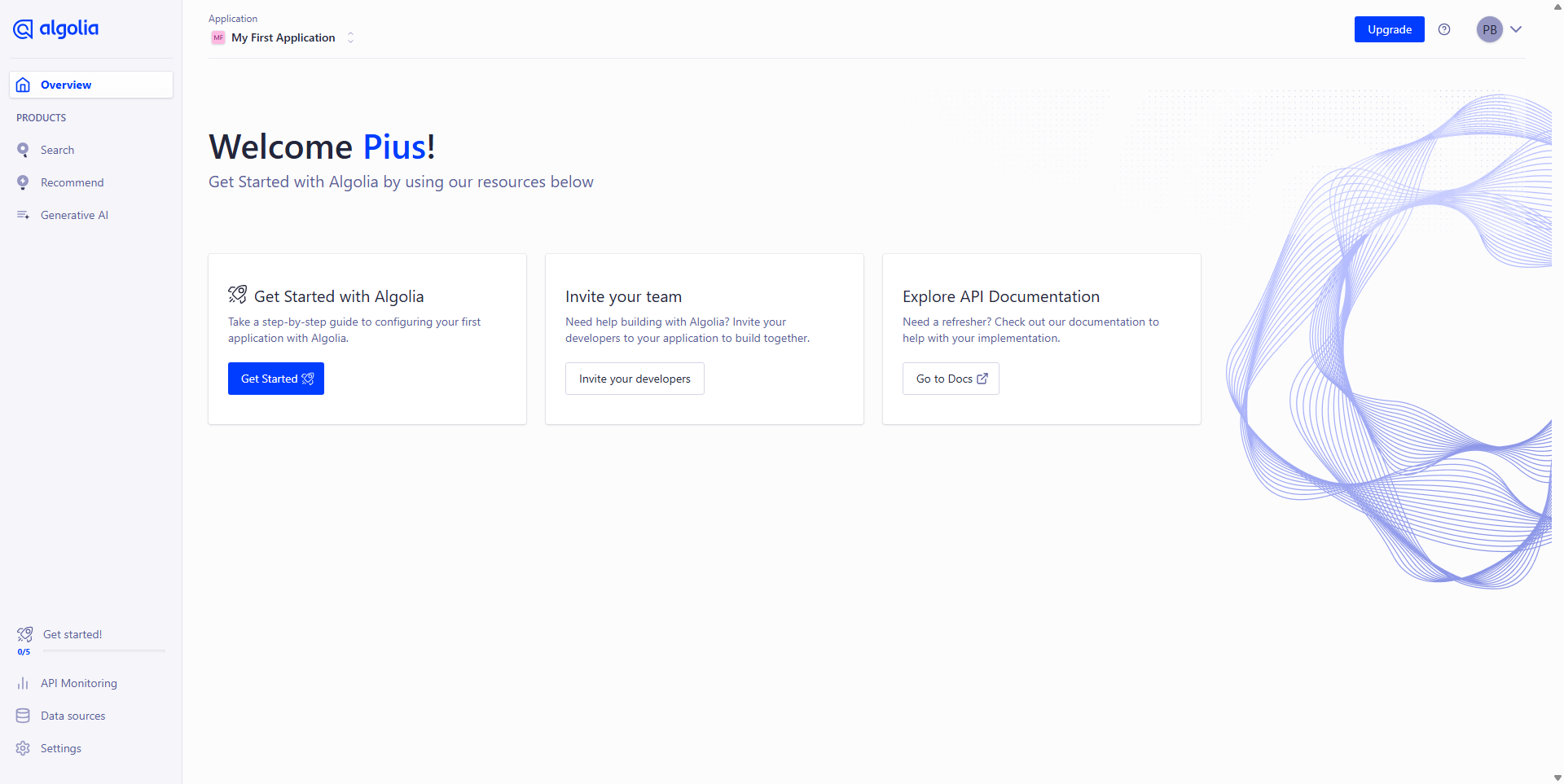Go to Data sources in the sidebar
The image size is (1564, 784).
tap(72, 716)
